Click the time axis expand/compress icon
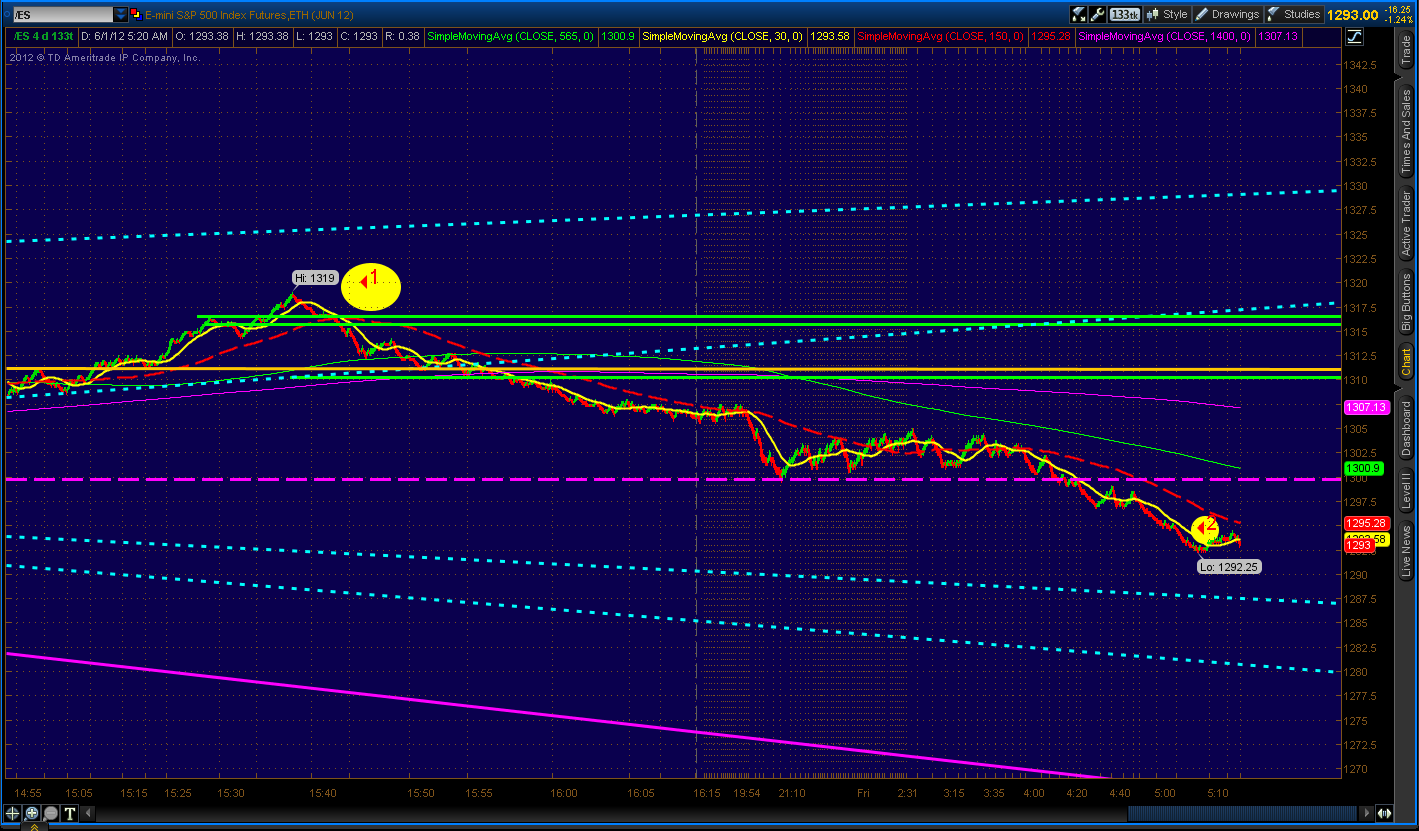1419x831 pixels. 1385,813
